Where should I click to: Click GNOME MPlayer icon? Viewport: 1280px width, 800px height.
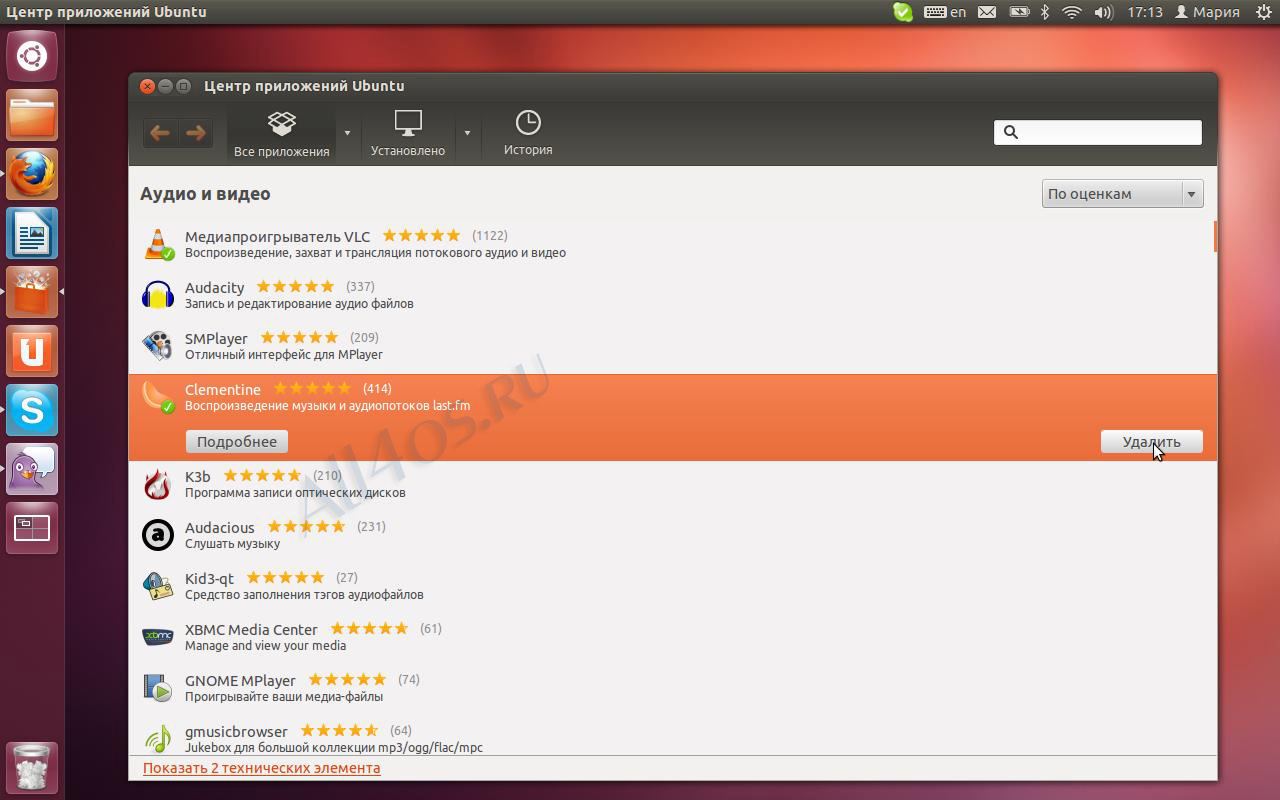[158, 688]
